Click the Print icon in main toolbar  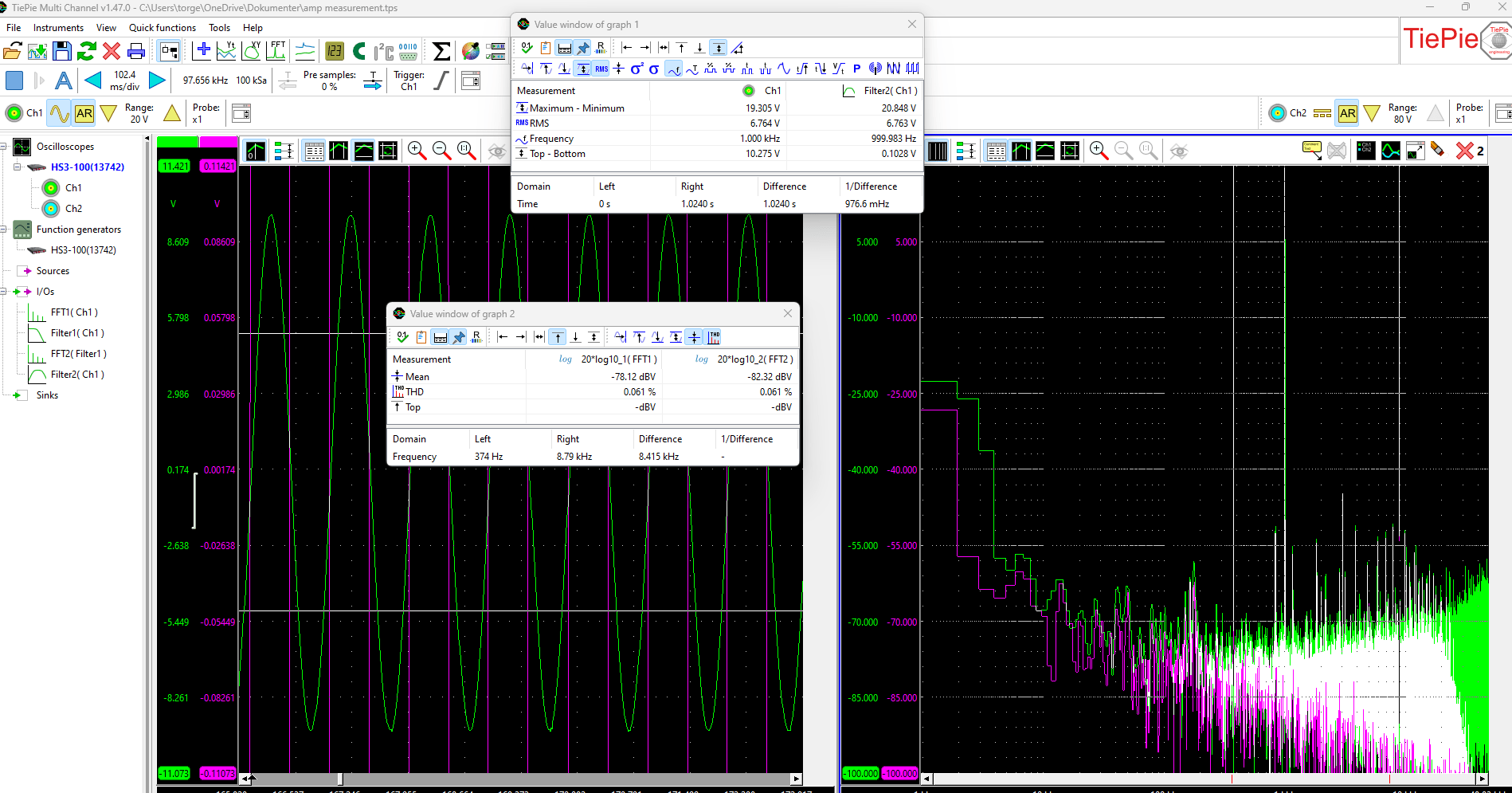click(136, 52)
